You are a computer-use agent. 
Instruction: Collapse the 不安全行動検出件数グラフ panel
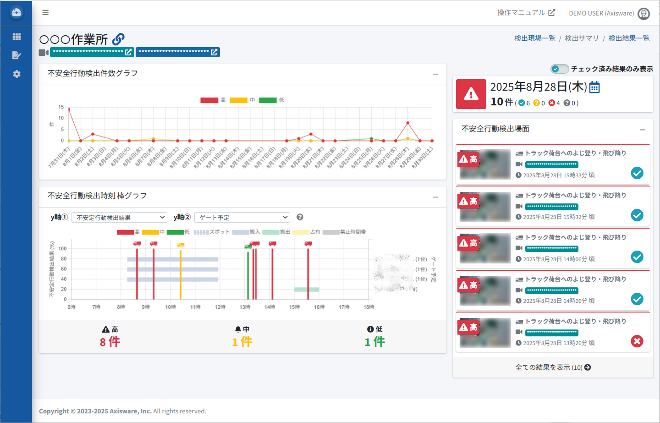pyautogui.click(x=435, y=74)
